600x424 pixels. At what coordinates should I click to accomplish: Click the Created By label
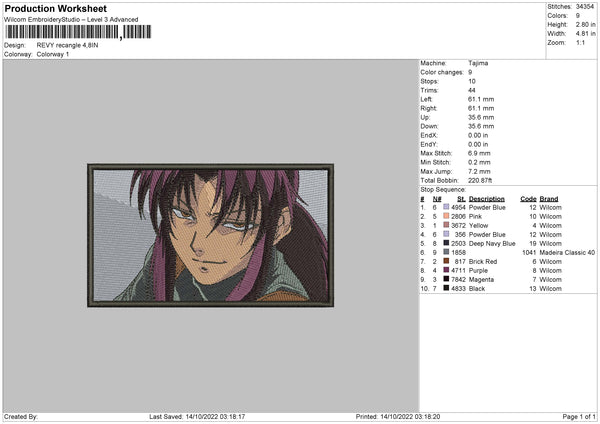click(21, 416)
